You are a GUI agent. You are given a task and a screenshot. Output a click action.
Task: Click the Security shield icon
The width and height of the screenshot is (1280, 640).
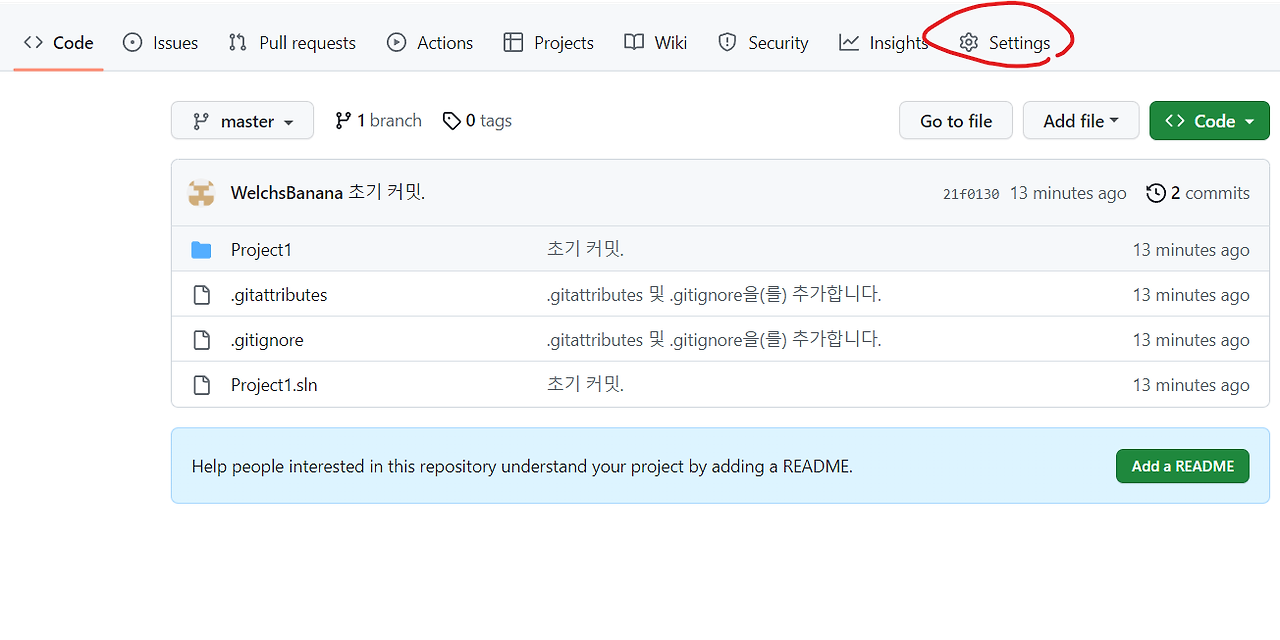point(728,43)
